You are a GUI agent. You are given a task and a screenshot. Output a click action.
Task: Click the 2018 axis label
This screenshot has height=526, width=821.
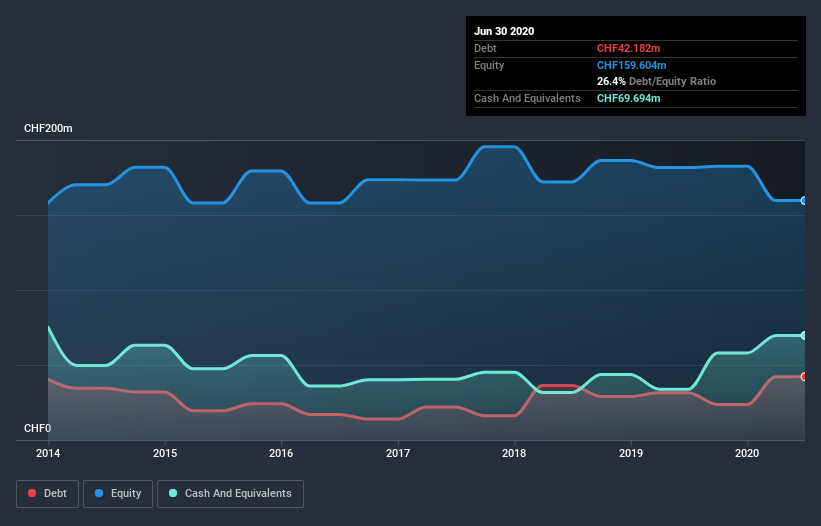[x=514, y=453]
